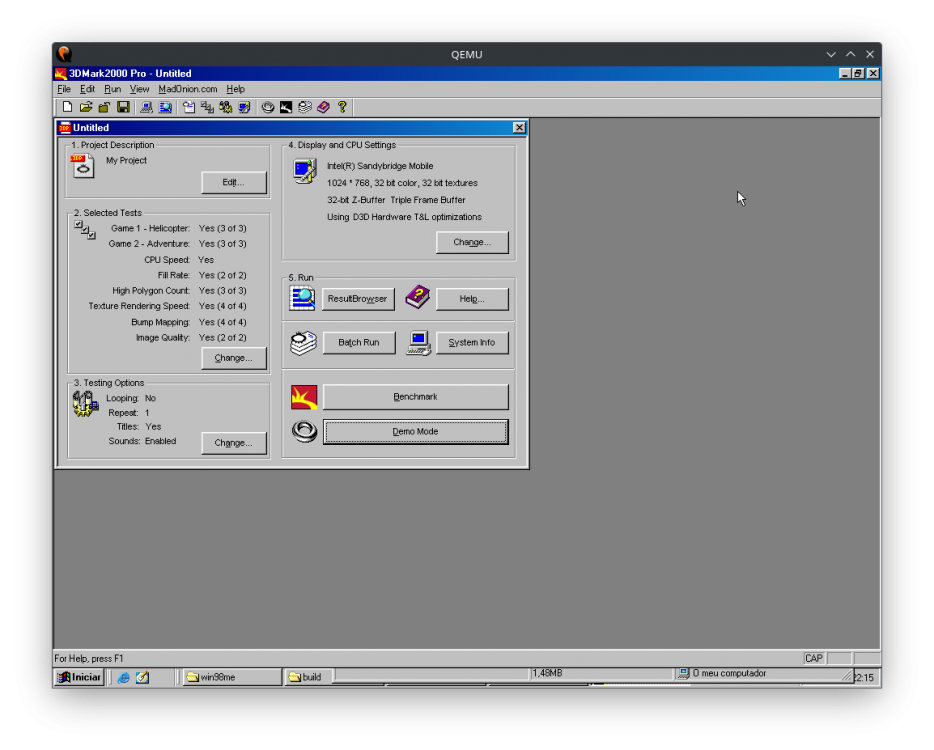Click Change in Display and CPU Settings
Viewport: 934px width, 750px height.
pyautogui.click(x=471, y=242)
